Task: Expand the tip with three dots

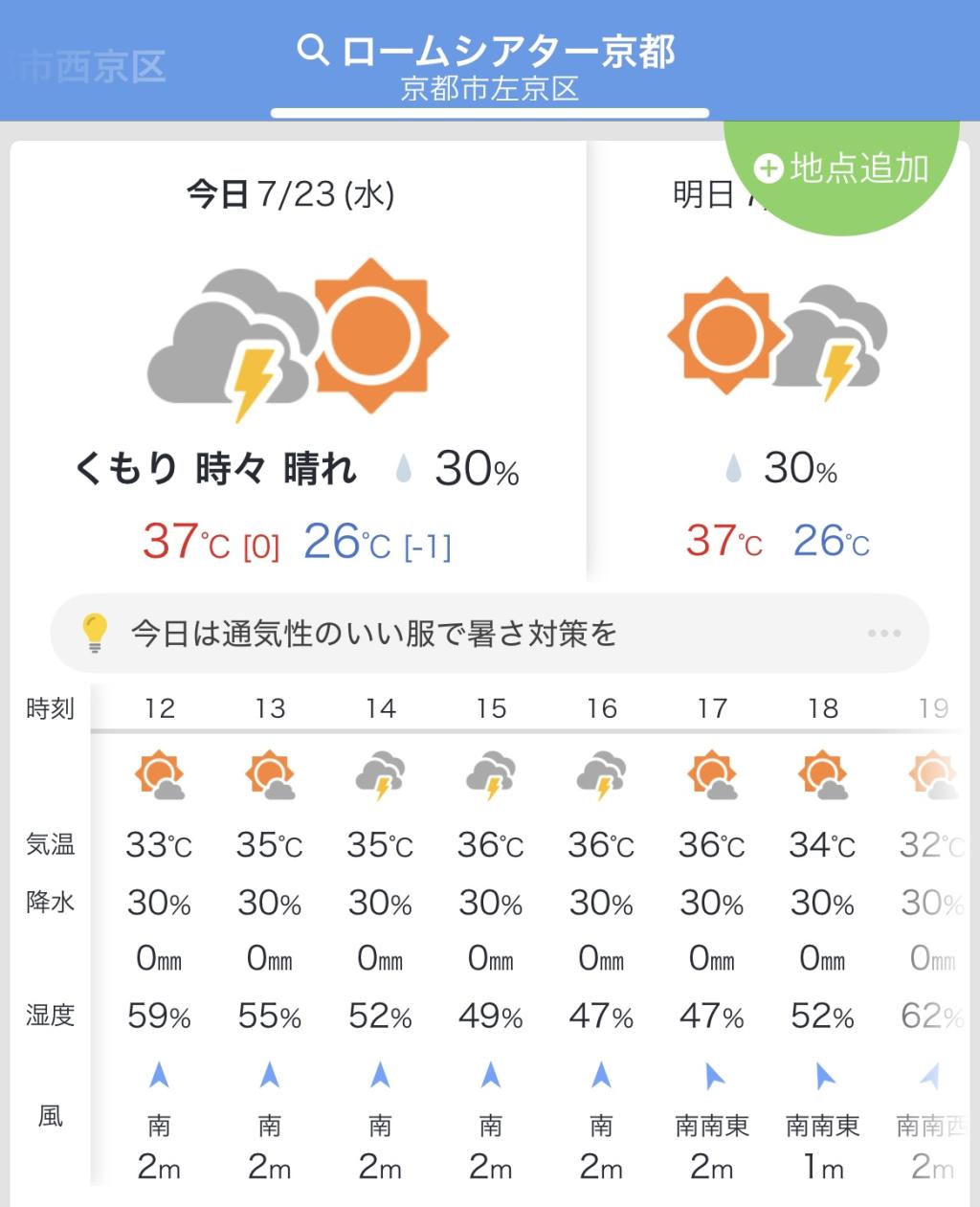Action: pyautogui.click(x=883, y=633)
